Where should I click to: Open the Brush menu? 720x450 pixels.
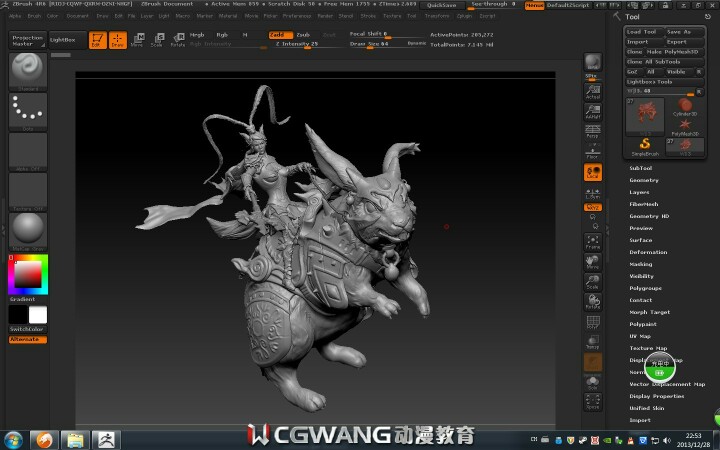tap(34, 16)
